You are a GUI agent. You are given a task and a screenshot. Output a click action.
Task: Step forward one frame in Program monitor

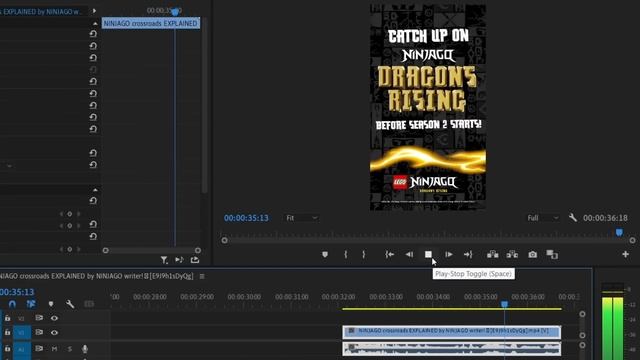[x=449, y=254]
